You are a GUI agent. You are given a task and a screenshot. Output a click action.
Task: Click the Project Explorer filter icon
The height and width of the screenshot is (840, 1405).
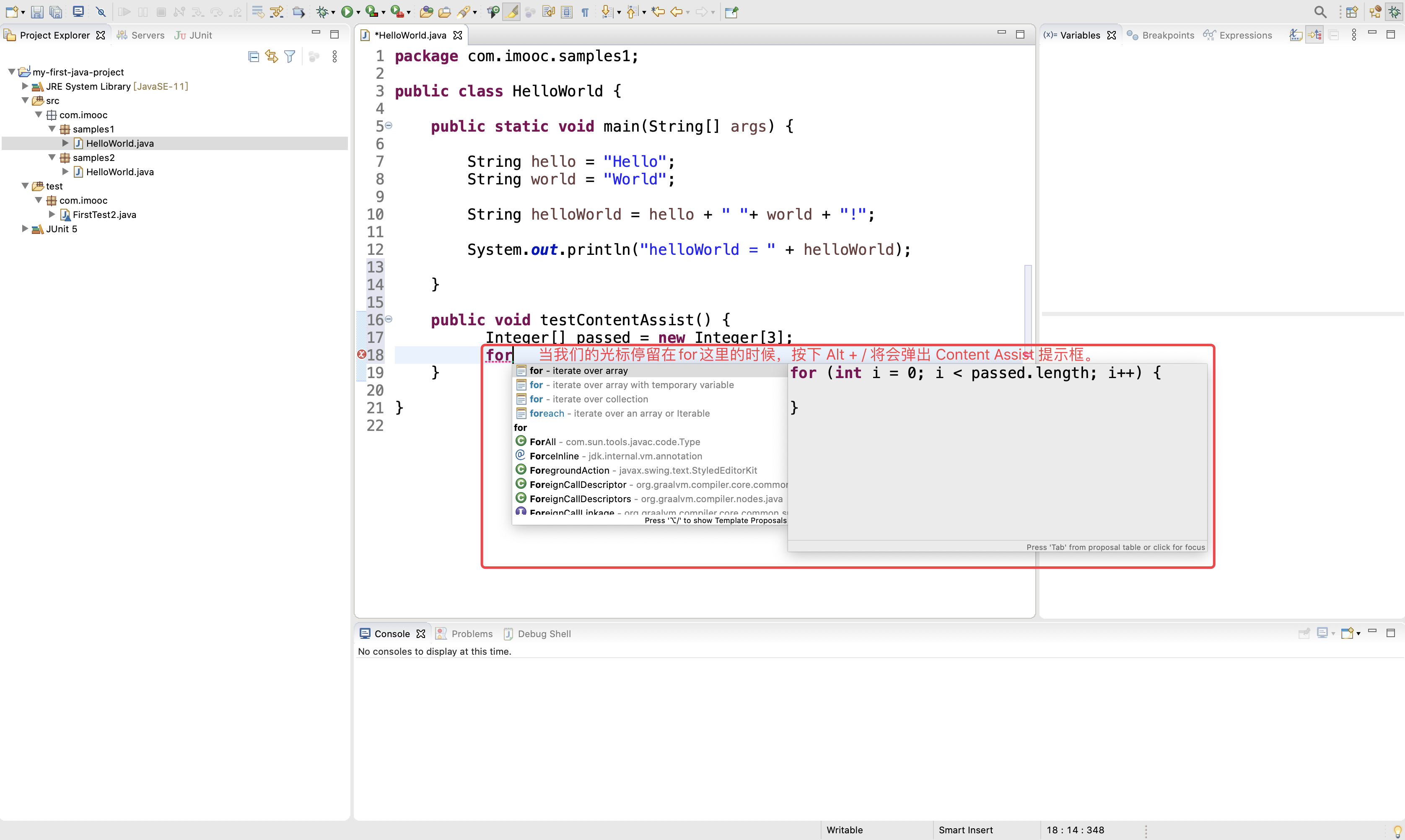pos(290,56)
